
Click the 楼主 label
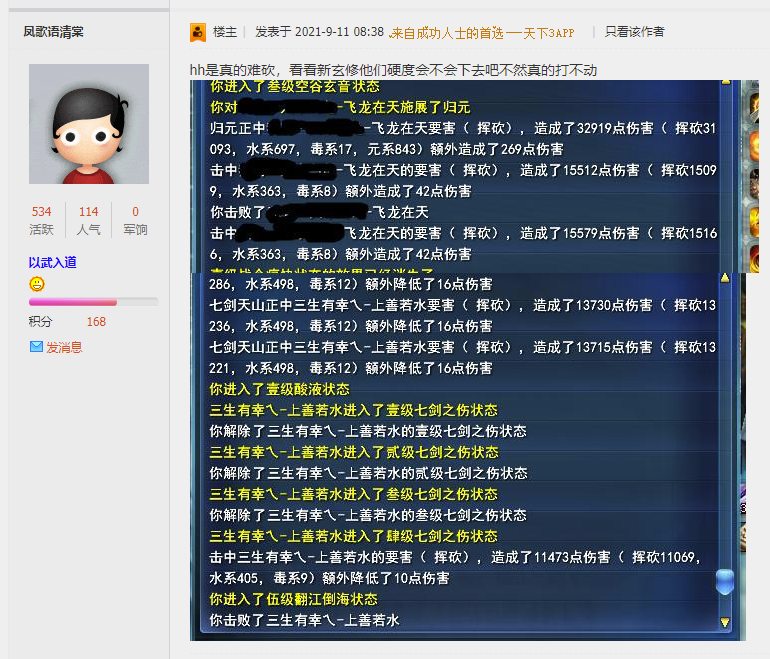[x=225, y=32]
